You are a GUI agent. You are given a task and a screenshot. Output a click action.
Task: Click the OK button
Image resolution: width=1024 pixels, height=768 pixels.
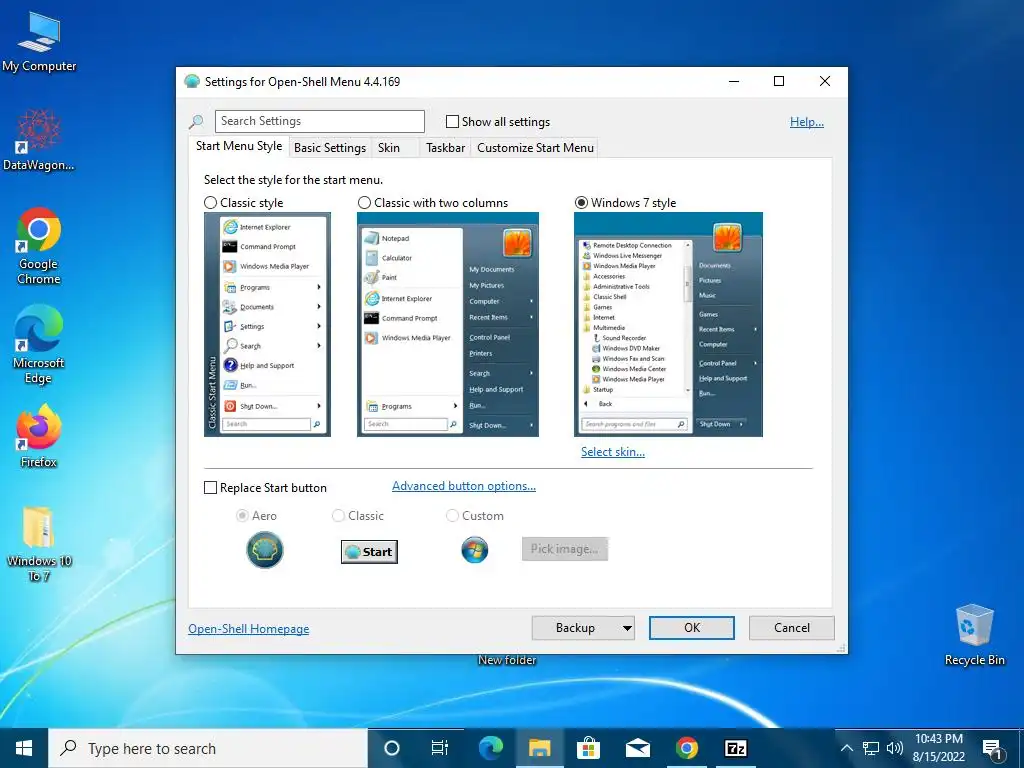[x=692, y=628]
